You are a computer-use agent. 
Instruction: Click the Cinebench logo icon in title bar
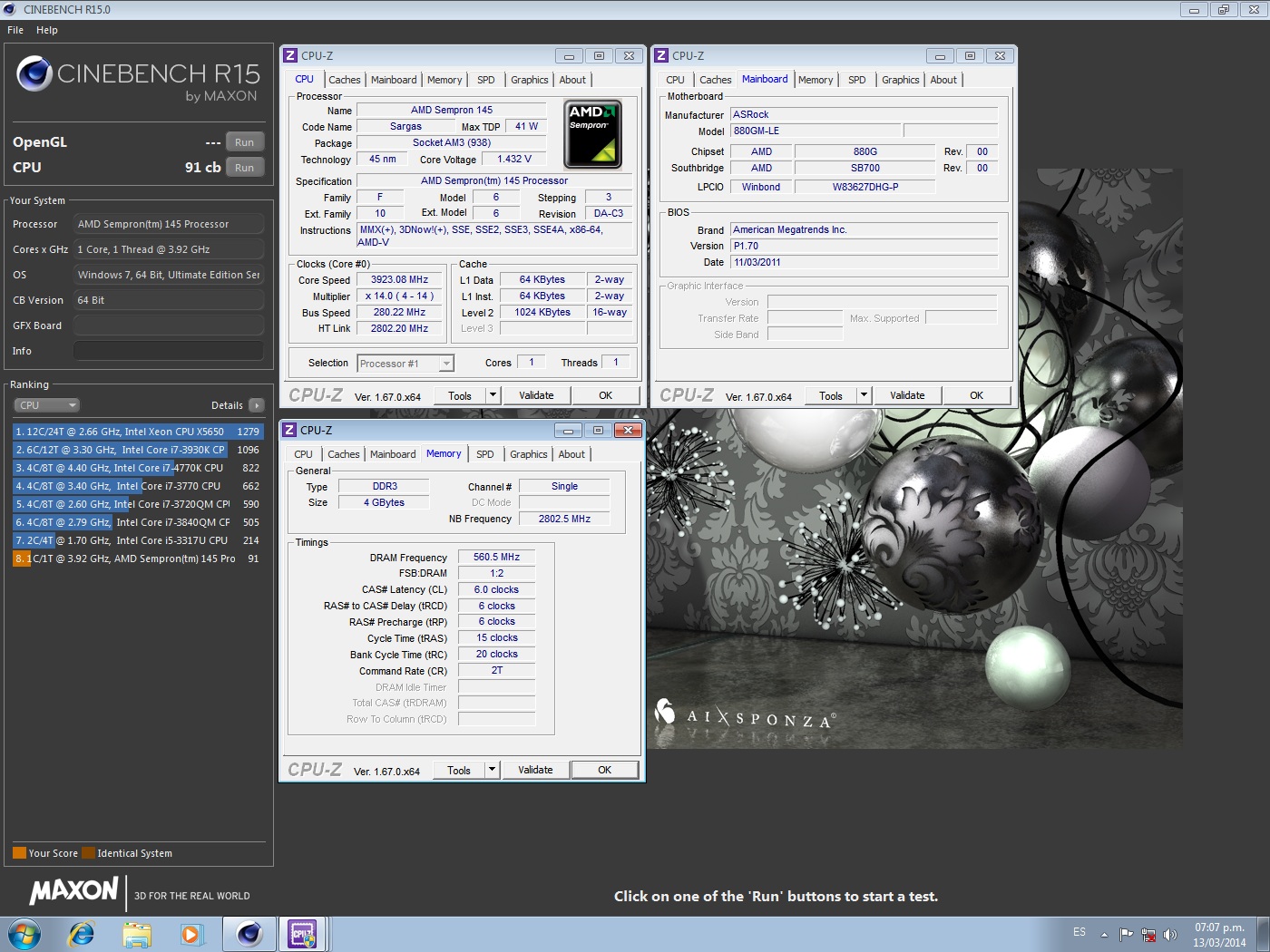pos(10,9)
